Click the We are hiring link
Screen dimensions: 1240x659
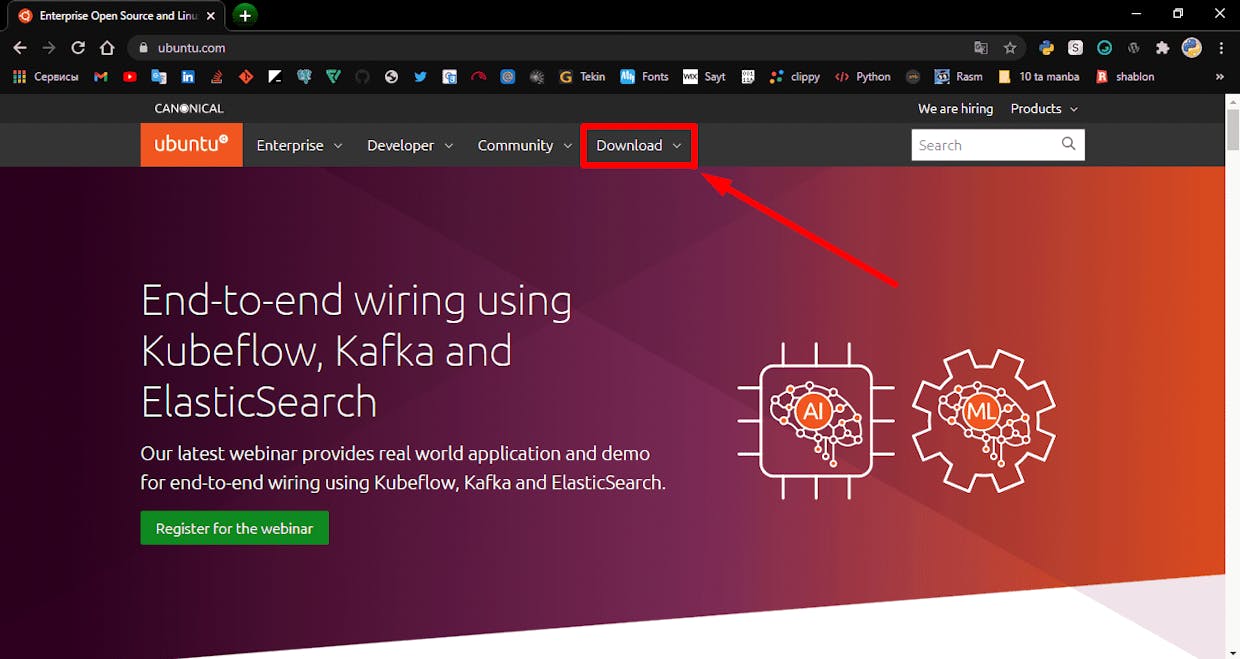coord(956,108)
